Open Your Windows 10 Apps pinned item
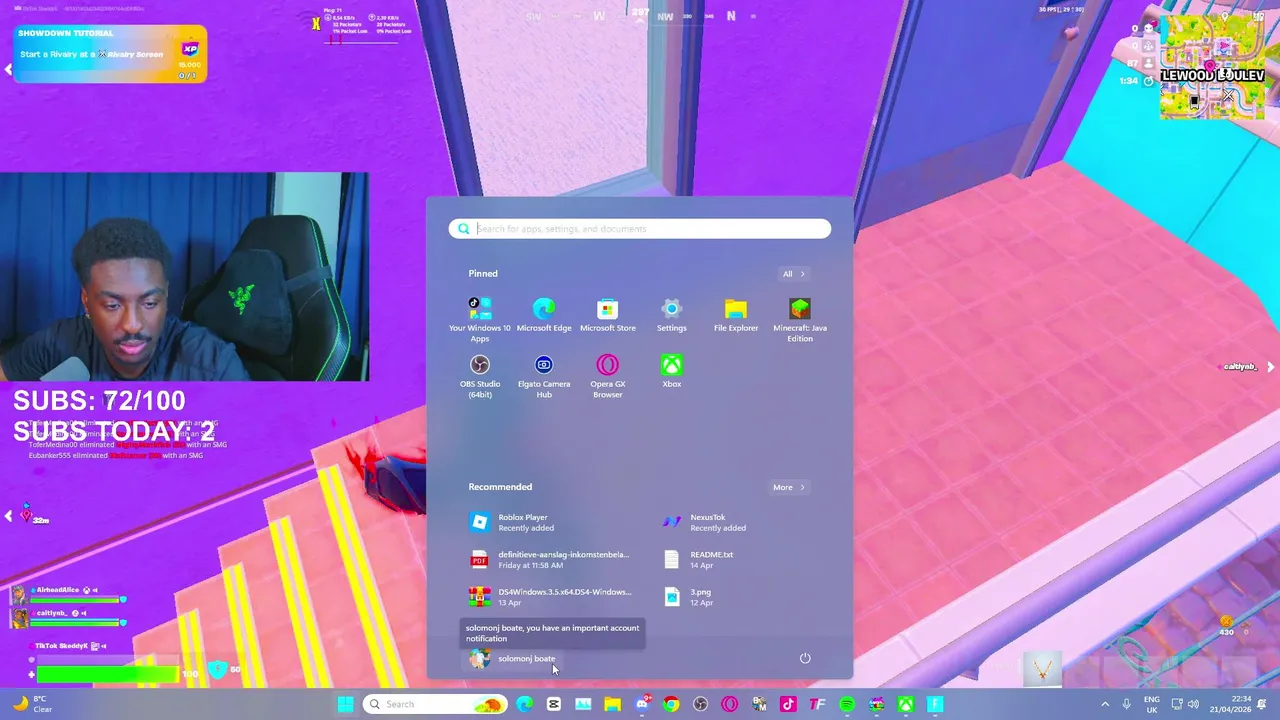The width and height of the screenshot is (1280, 720). pos(480,320)
